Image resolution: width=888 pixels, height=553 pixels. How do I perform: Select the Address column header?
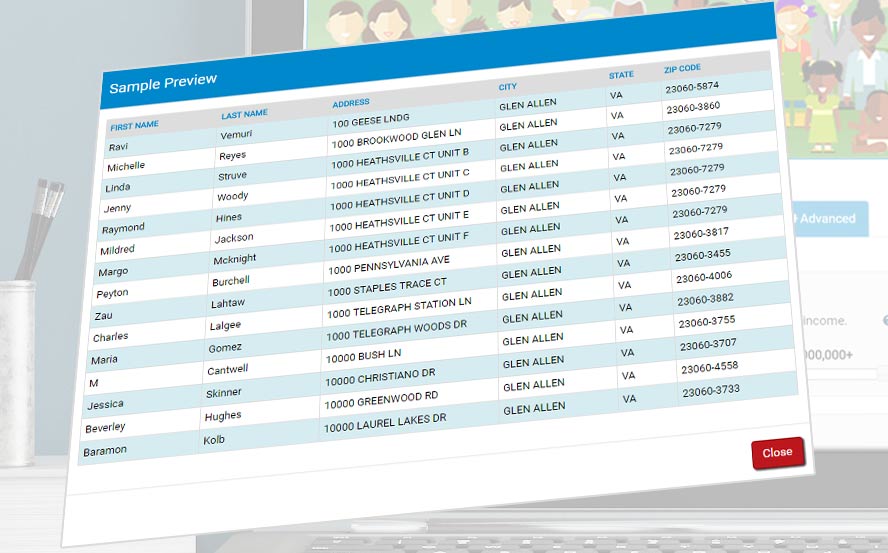click(x=351, y=103)
